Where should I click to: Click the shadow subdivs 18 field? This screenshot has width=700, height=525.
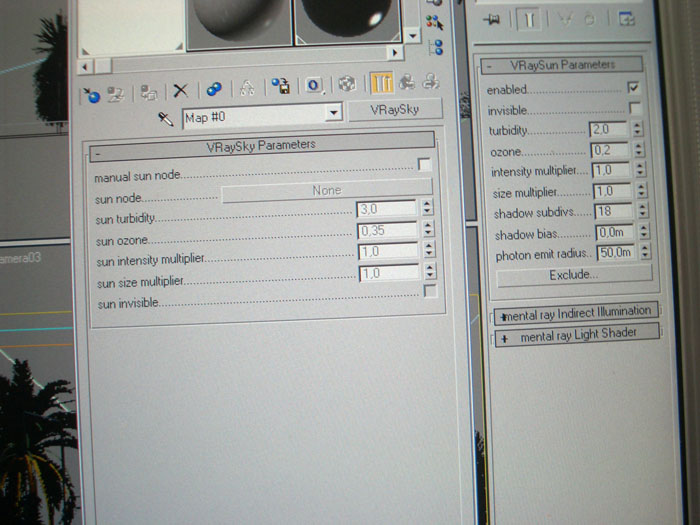point(613,211)
